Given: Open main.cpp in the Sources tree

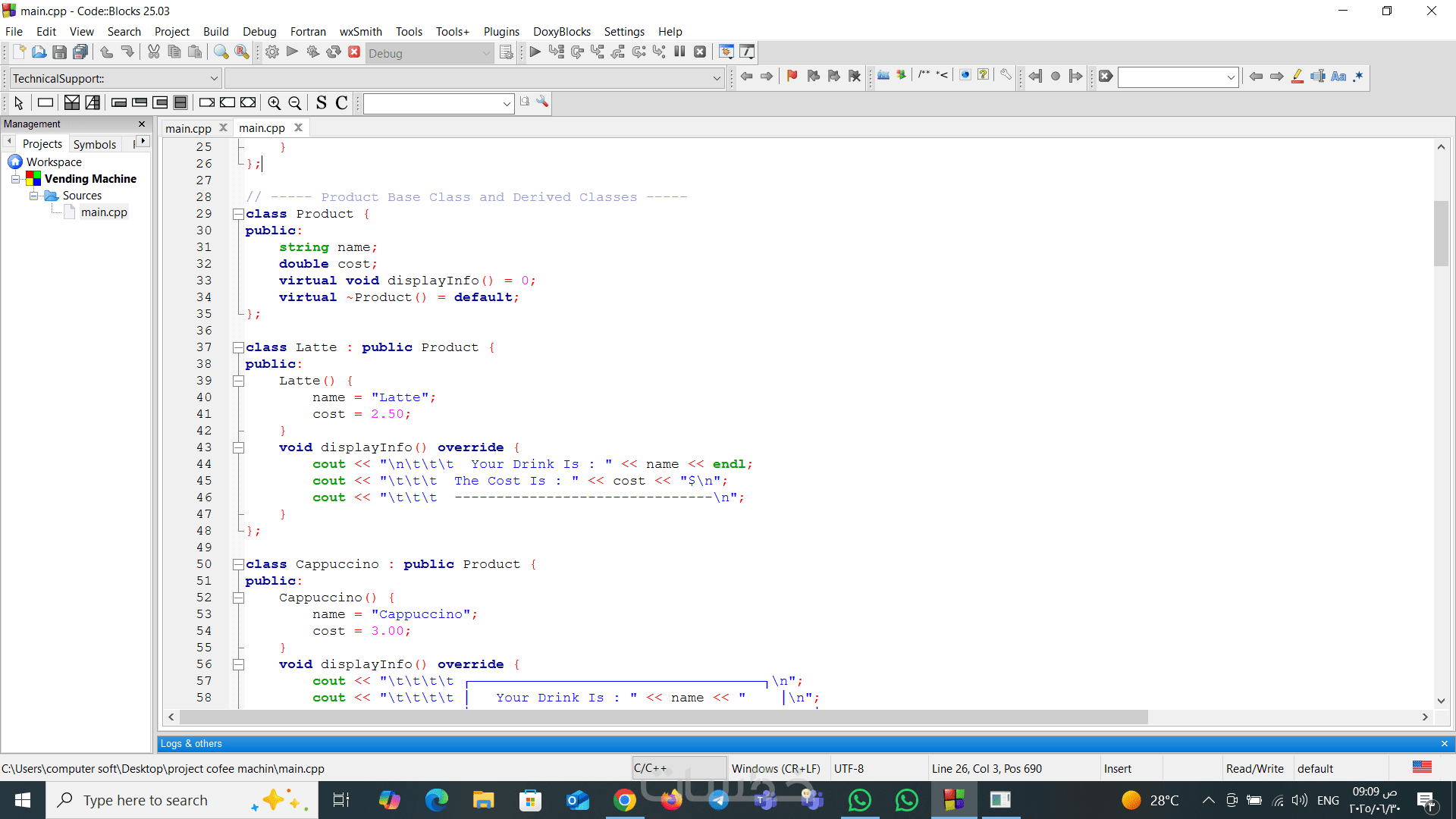Looking at the screenshot, I should (104, 212).
